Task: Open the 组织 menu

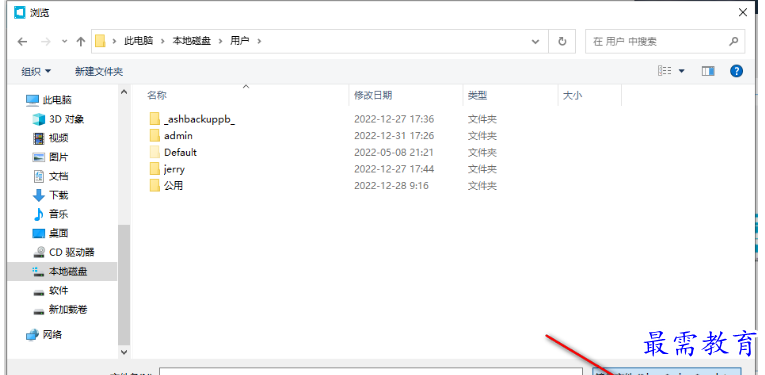Action: click(x=36, y=72)
